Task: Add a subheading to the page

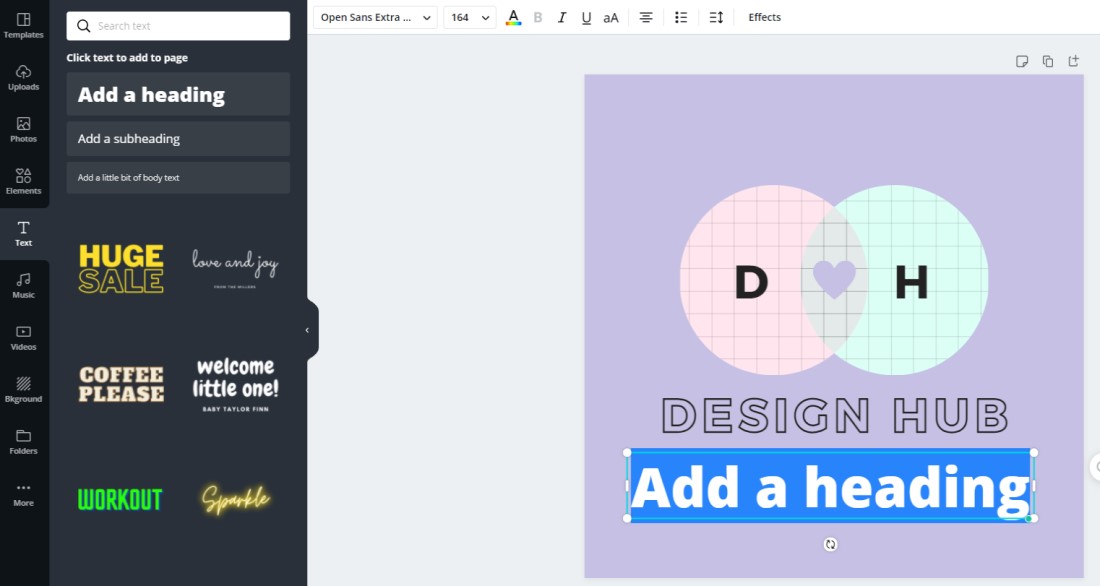Action: click(x=178, y=139)
